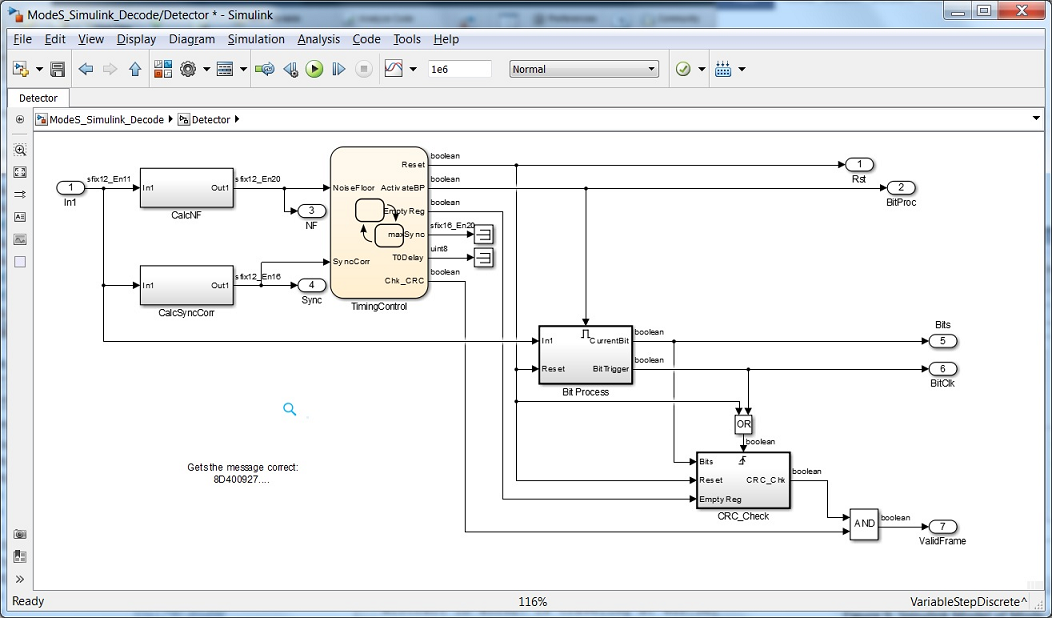Viewport: 1052px width, 618px height.
Task: Toggle the Model Browser circle icon
Action: coord(20,119)
